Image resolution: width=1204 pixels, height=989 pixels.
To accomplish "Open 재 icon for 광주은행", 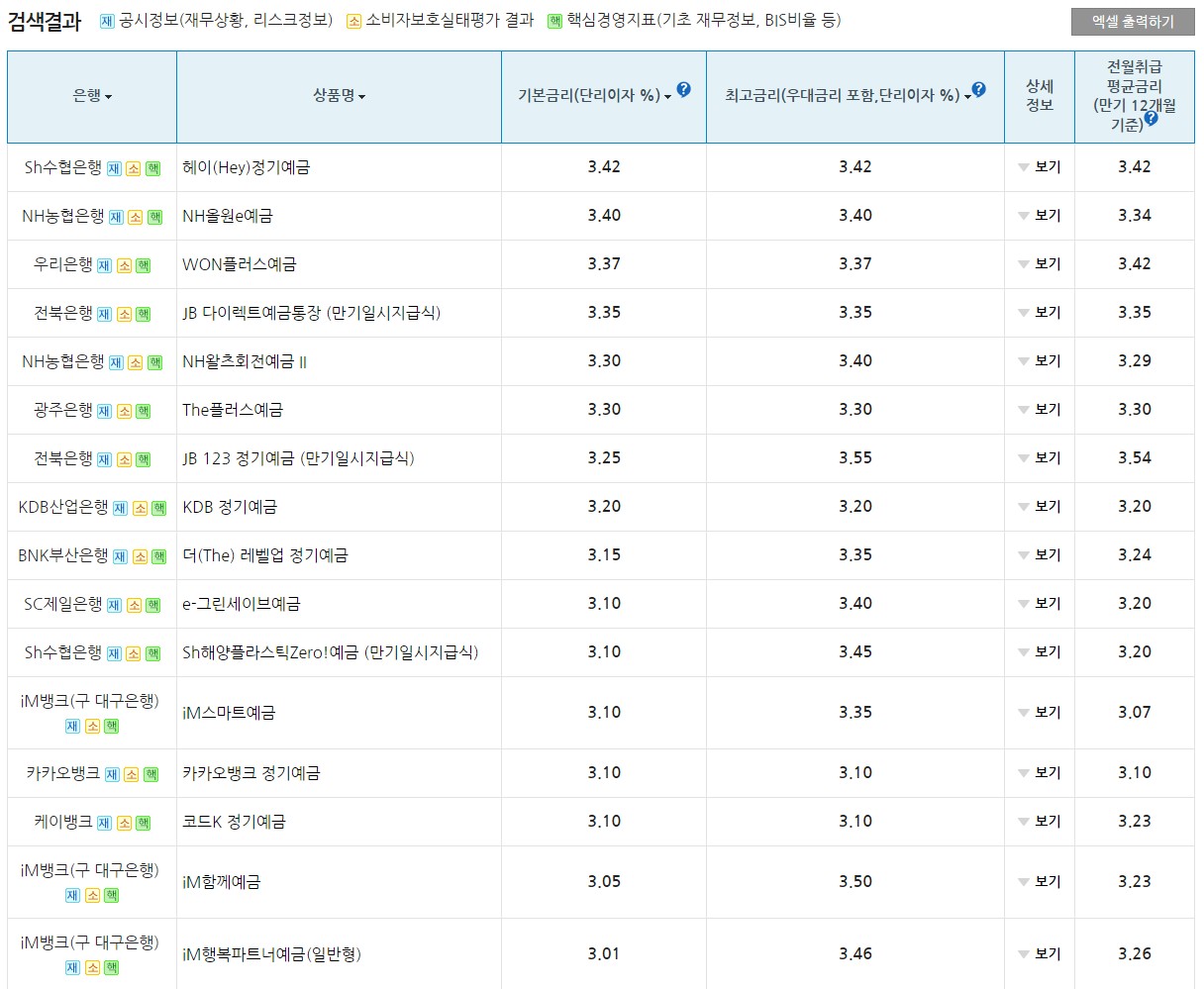I will (x=105, y=411).
